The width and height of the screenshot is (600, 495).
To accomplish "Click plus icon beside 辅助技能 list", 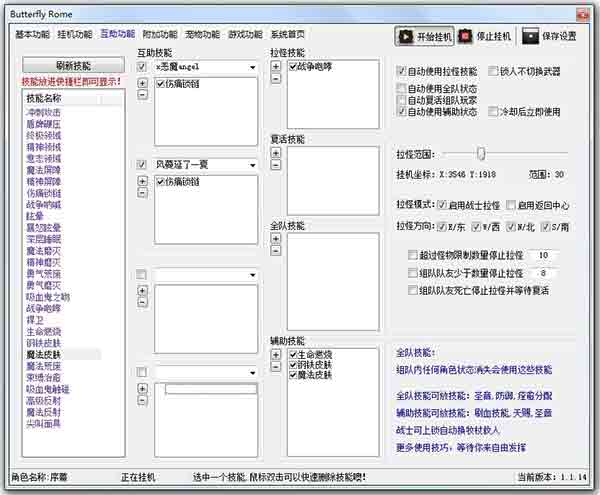I will 276,352.
